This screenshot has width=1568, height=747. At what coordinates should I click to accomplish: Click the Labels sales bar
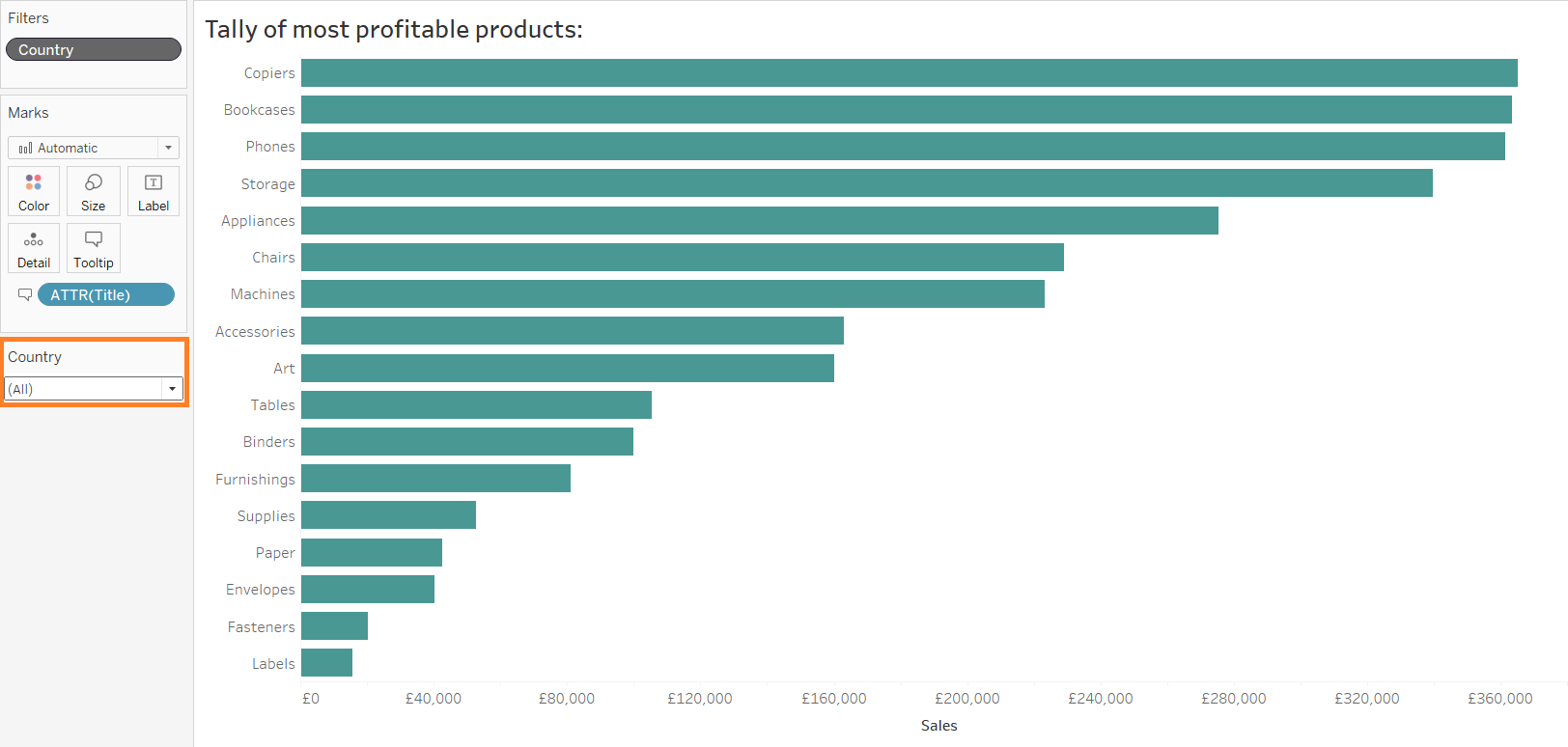click(x=326, y=663)
